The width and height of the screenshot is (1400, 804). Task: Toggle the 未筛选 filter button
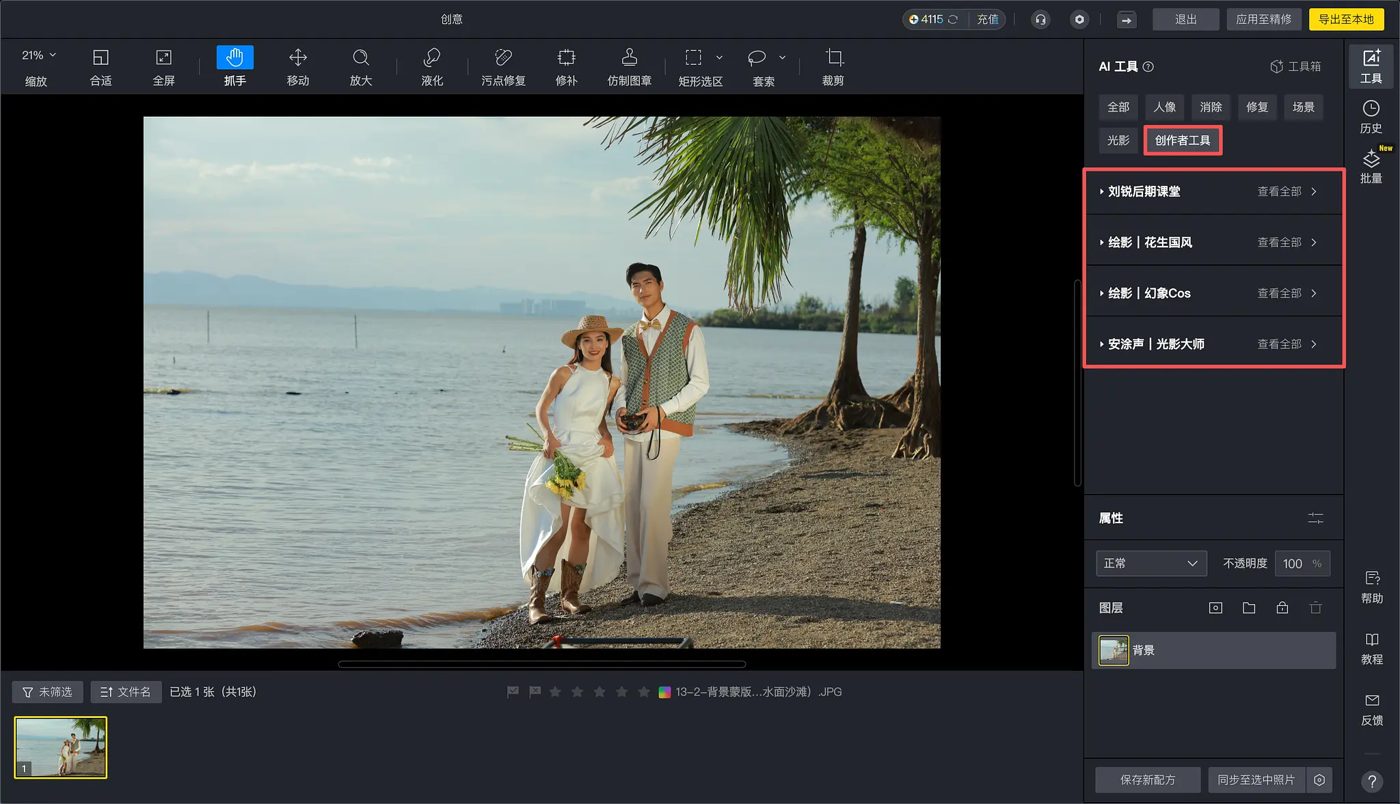pos(47,692)
